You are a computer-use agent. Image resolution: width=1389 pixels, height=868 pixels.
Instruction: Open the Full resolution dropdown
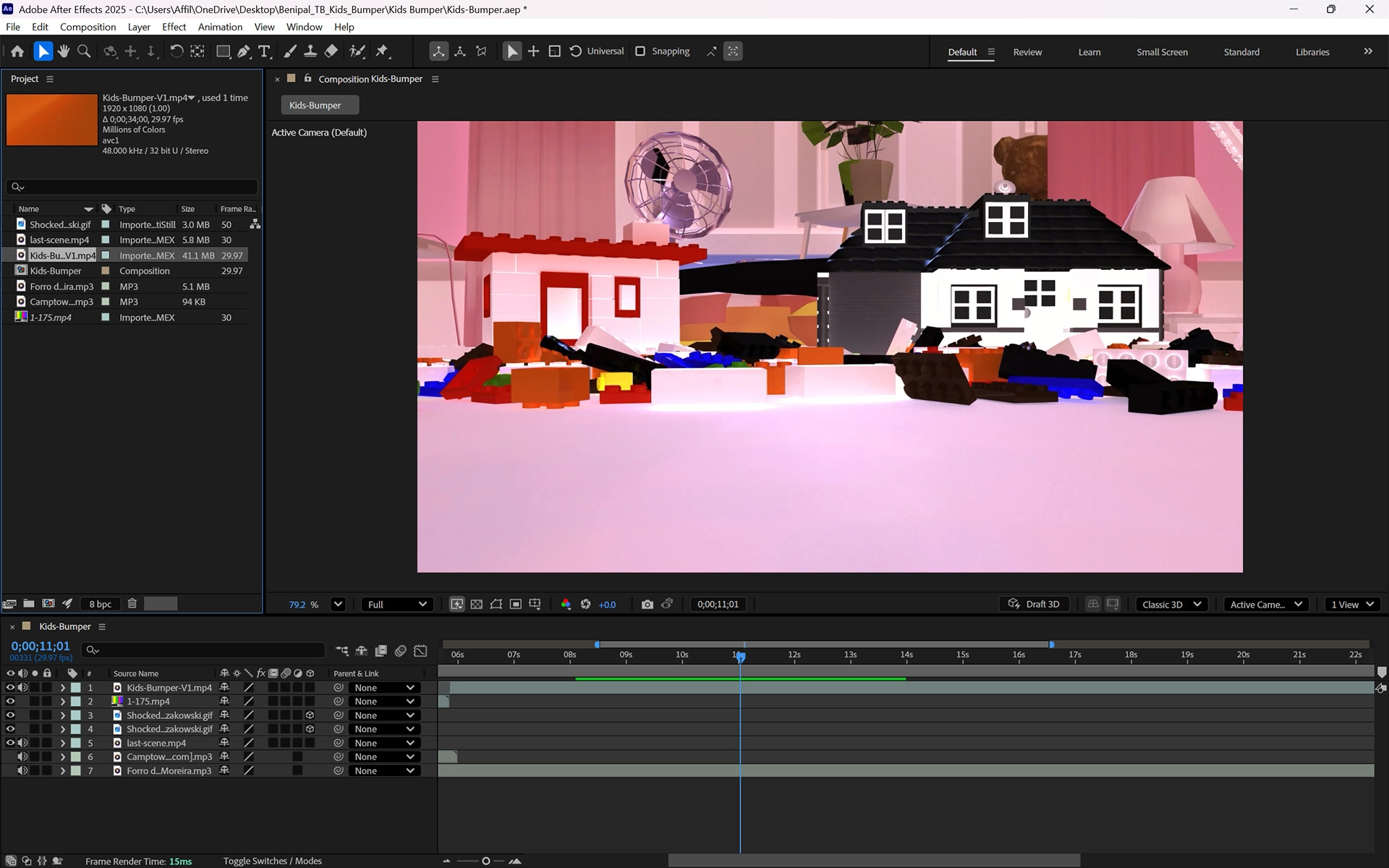397,604
